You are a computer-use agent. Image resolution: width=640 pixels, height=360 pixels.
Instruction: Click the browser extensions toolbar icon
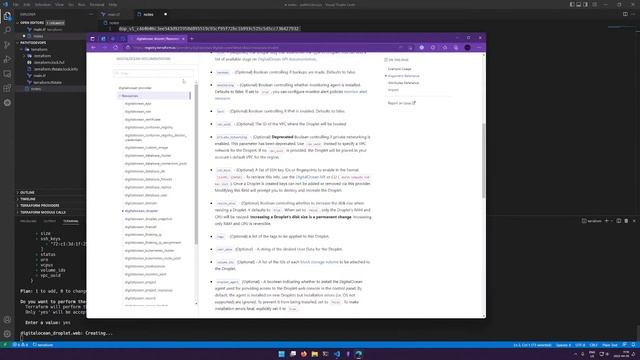pos(433,47)
